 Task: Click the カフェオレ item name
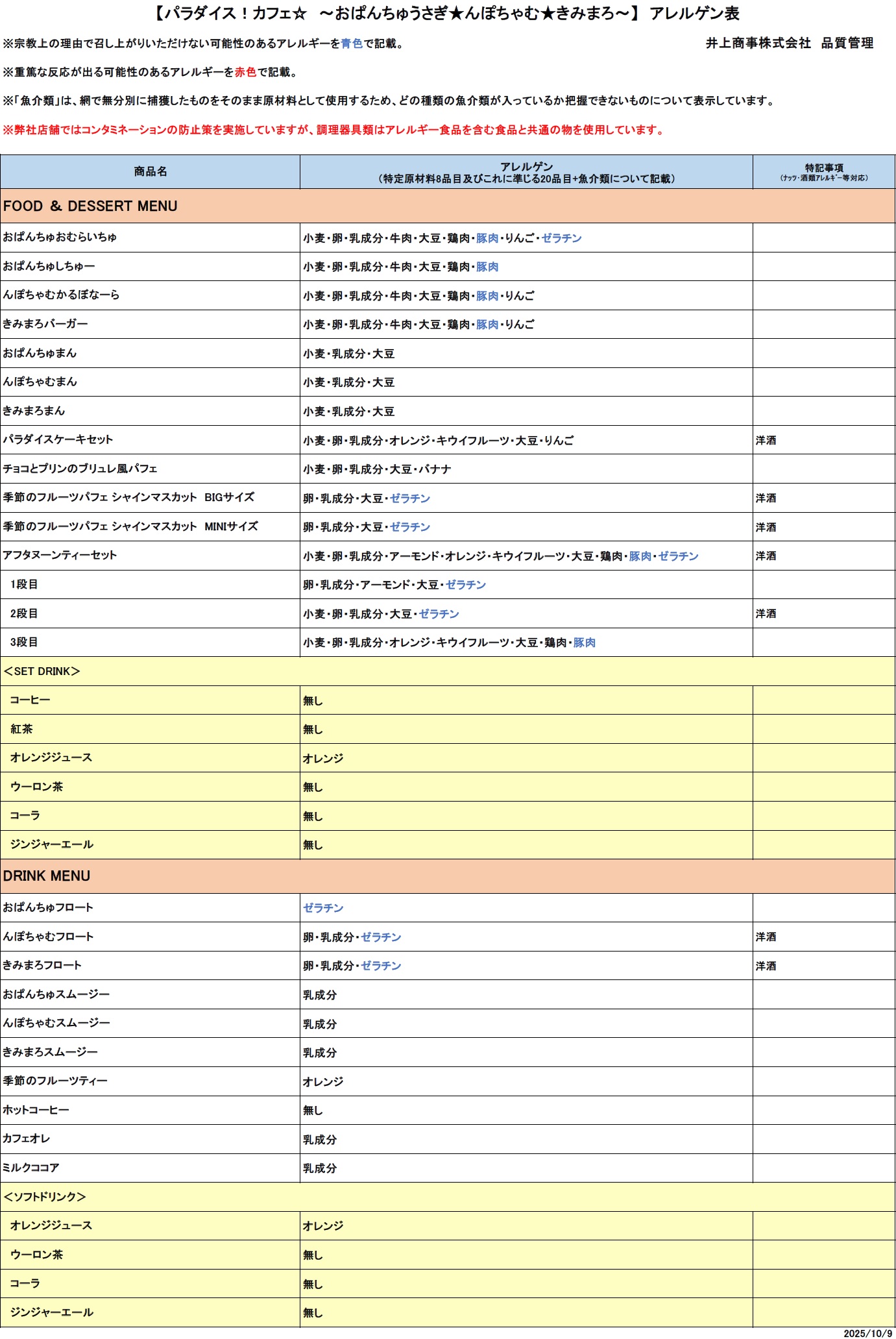[x=27, y=1138]
